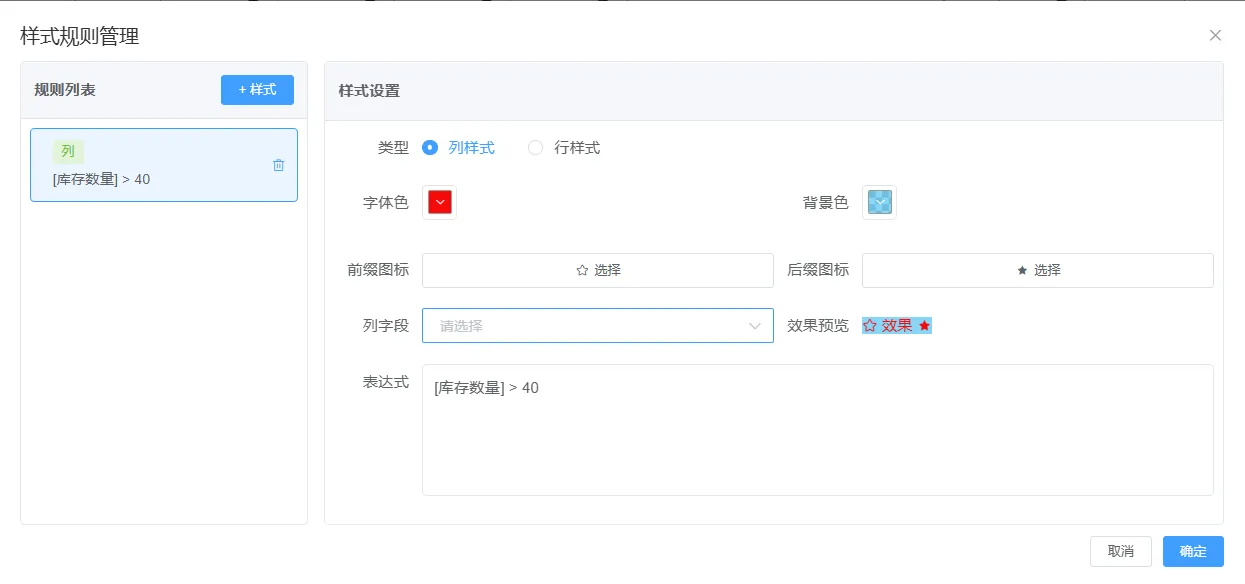Choose a 后缀图标 via 选择 button

1038,270
